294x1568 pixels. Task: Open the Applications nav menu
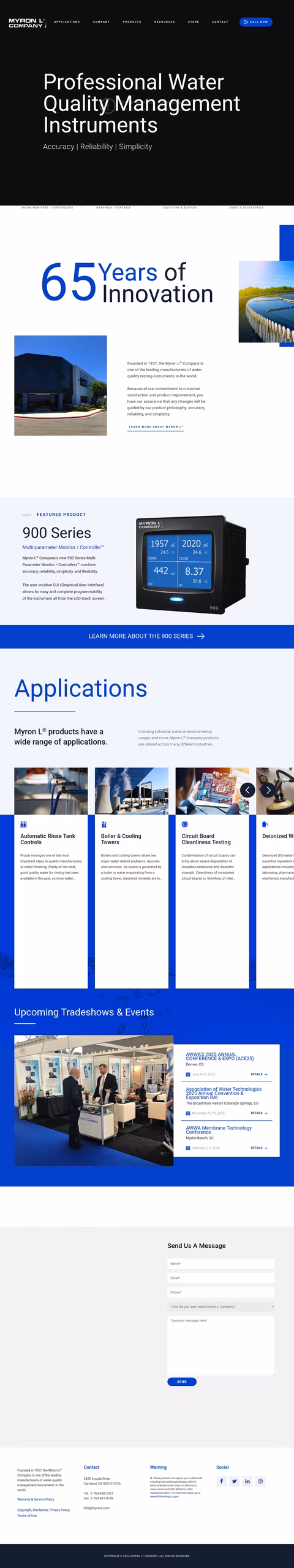click(x=67, y=22)
